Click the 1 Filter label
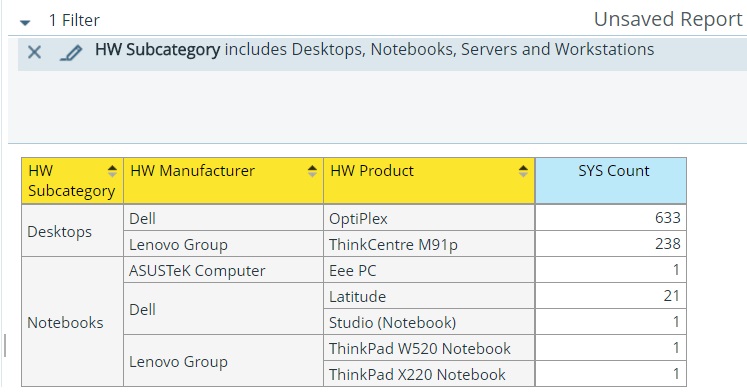This screenshot has height=392, width=747. [74, 20]
